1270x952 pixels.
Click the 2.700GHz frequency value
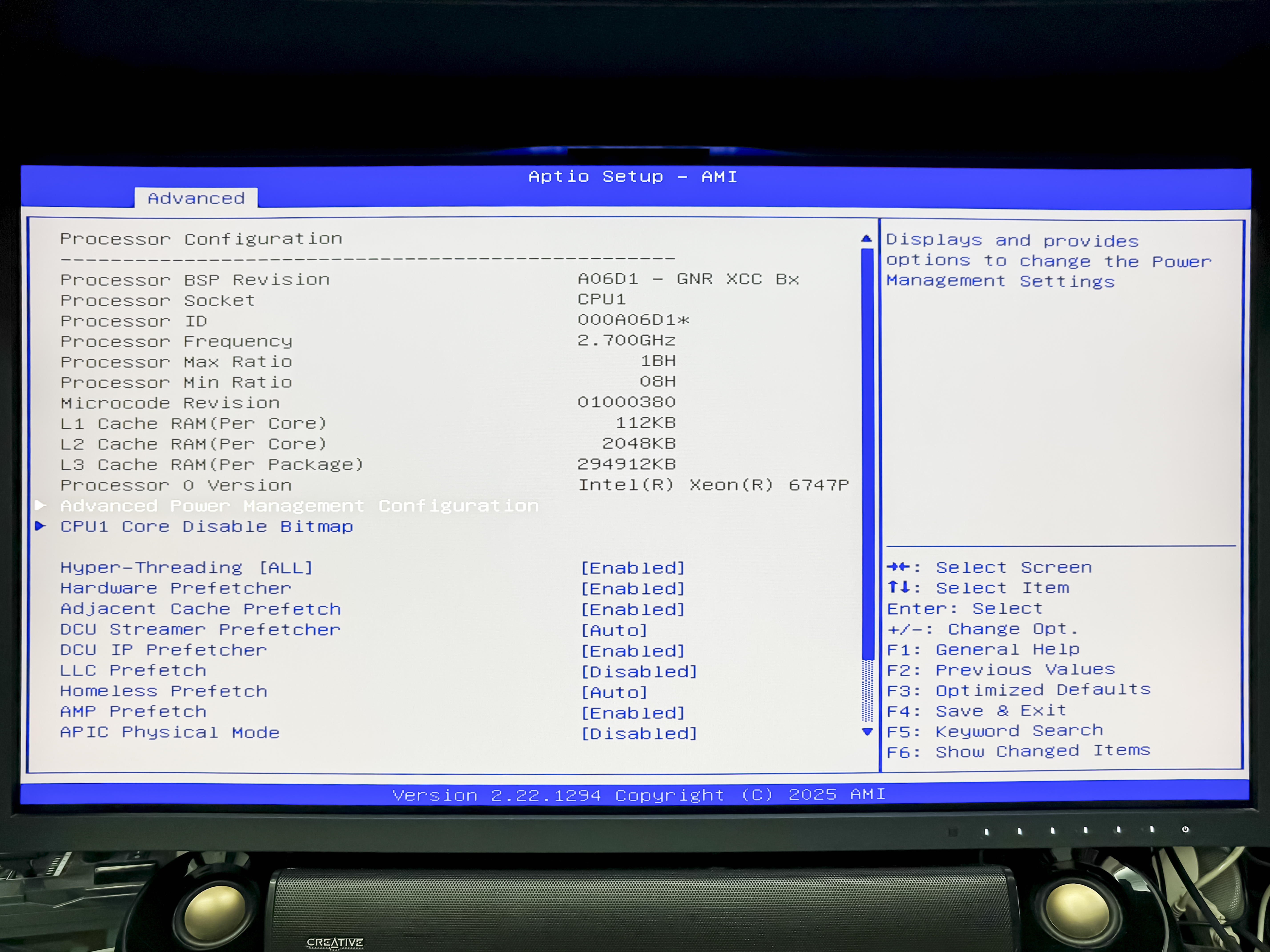point(626,340)
